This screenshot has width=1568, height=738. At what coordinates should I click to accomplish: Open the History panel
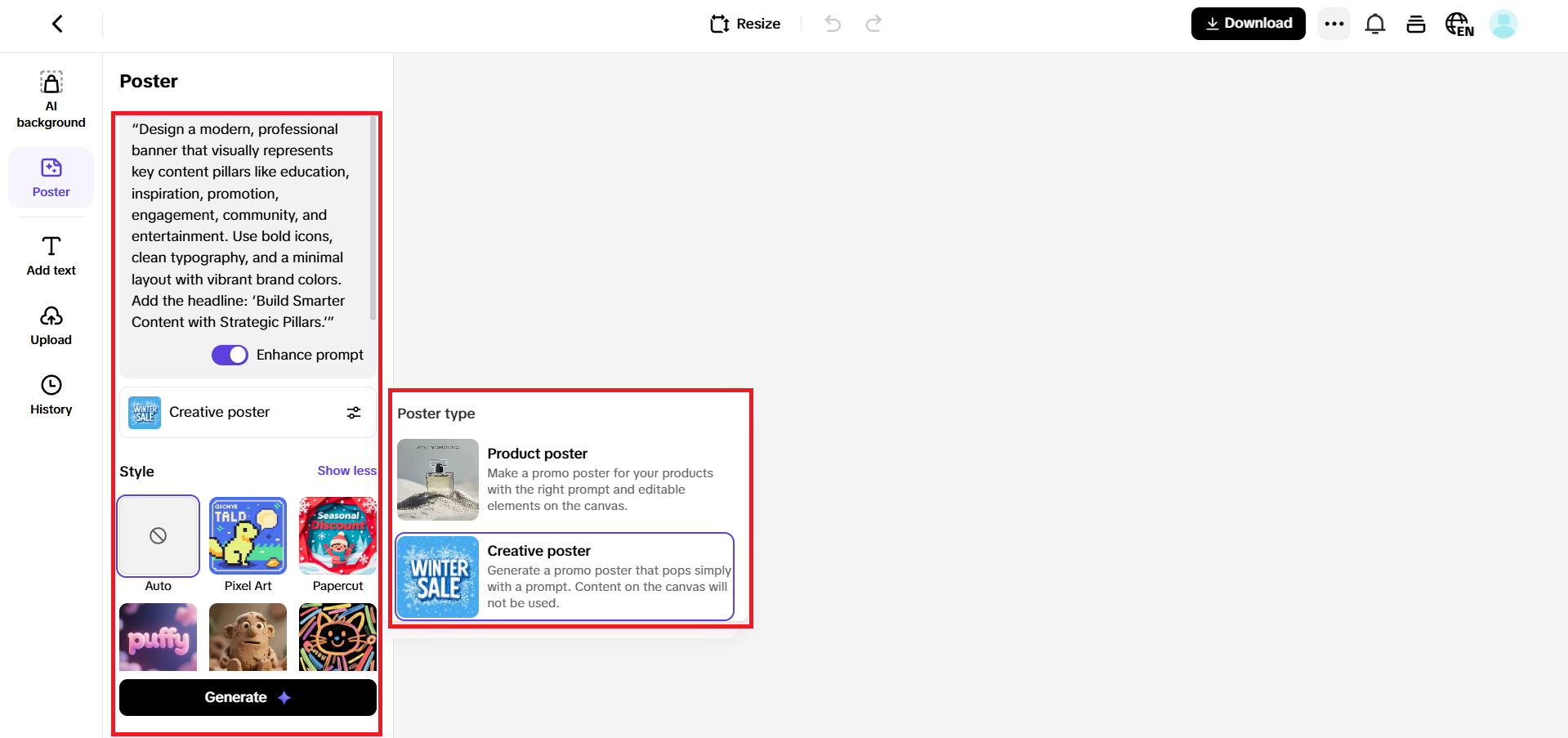click(51, 394)
